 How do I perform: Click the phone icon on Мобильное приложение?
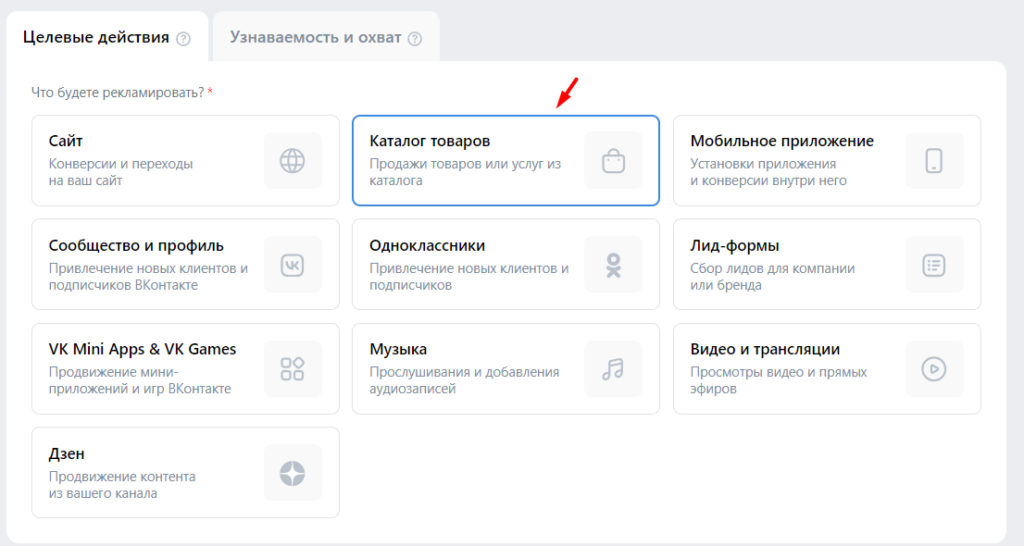[x=934, y=161]
